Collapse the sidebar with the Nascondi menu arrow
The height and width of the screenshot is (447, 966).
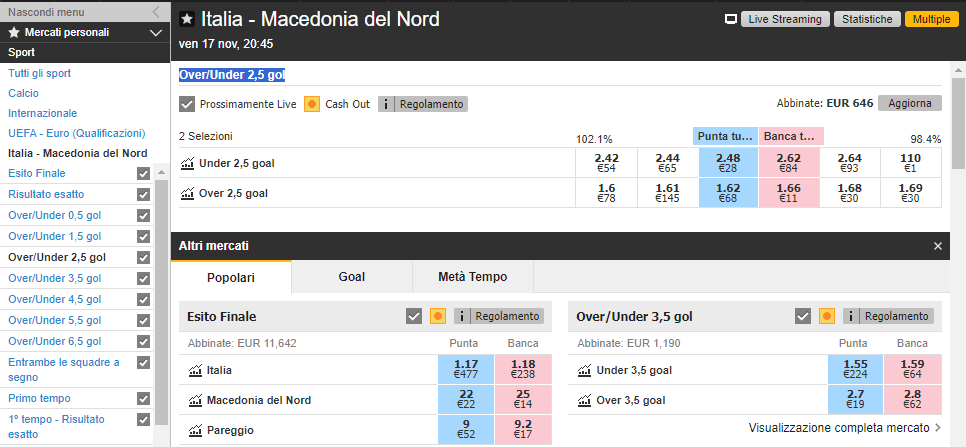point(156,12)
